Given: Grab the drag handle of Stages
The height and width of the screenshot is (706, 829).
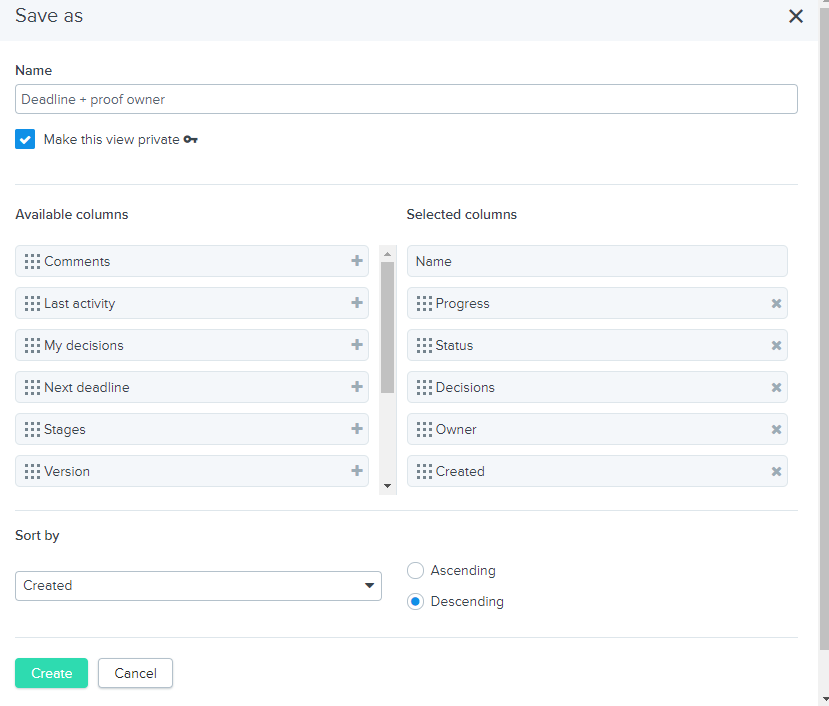Looking at the screenshot, I should (x=32, y=429).
